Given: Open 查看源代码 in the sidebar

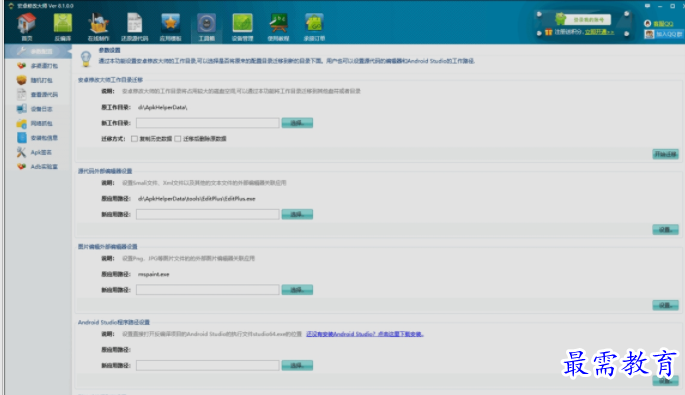Looking at the screenshot, I should 38,94.
